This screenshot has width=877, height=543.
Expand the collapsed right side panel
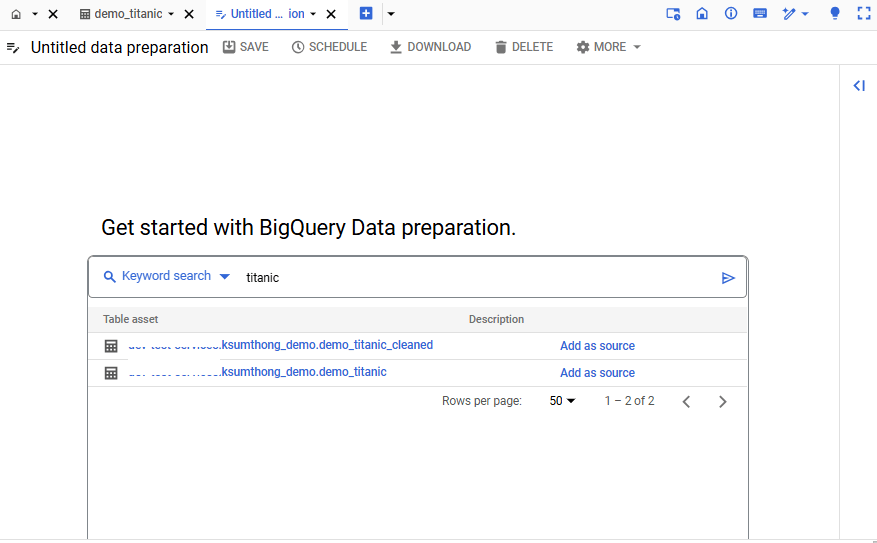pyautogui.click(x=858, y=86)
